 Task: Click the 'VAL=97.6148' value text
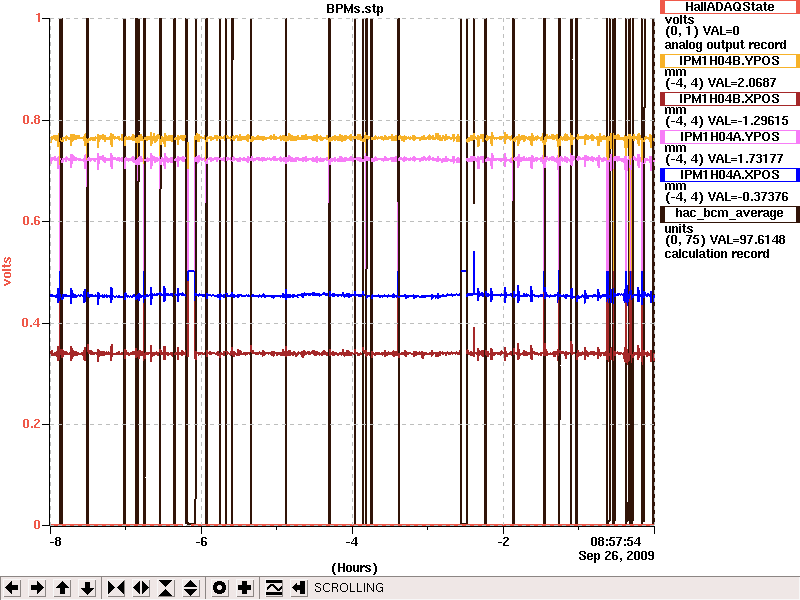pos(747,240)
